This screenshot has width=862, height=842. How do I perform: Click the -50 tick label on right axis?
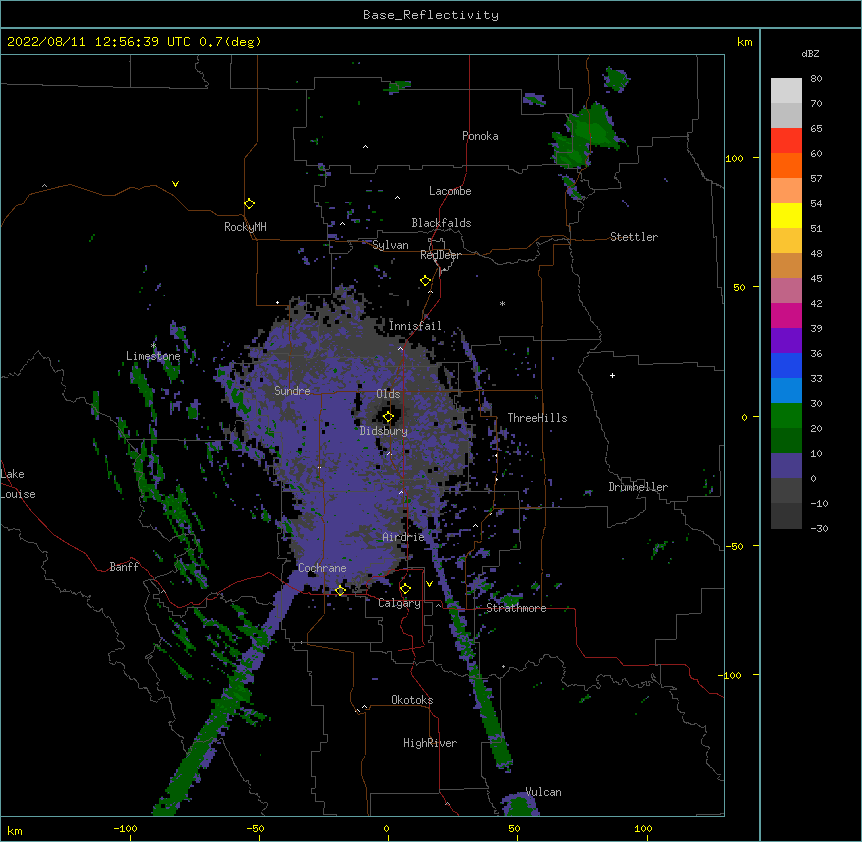(734, 546)
